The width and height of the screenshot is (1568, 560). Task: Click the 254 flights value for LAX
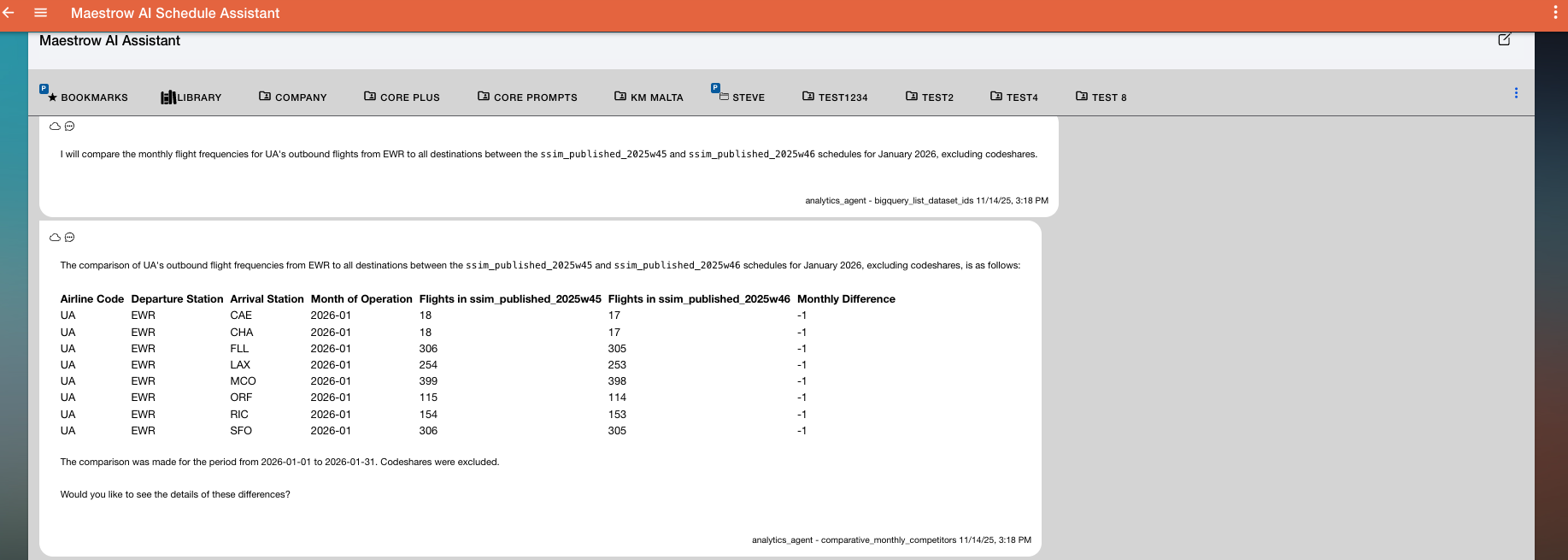coord(428,364)
